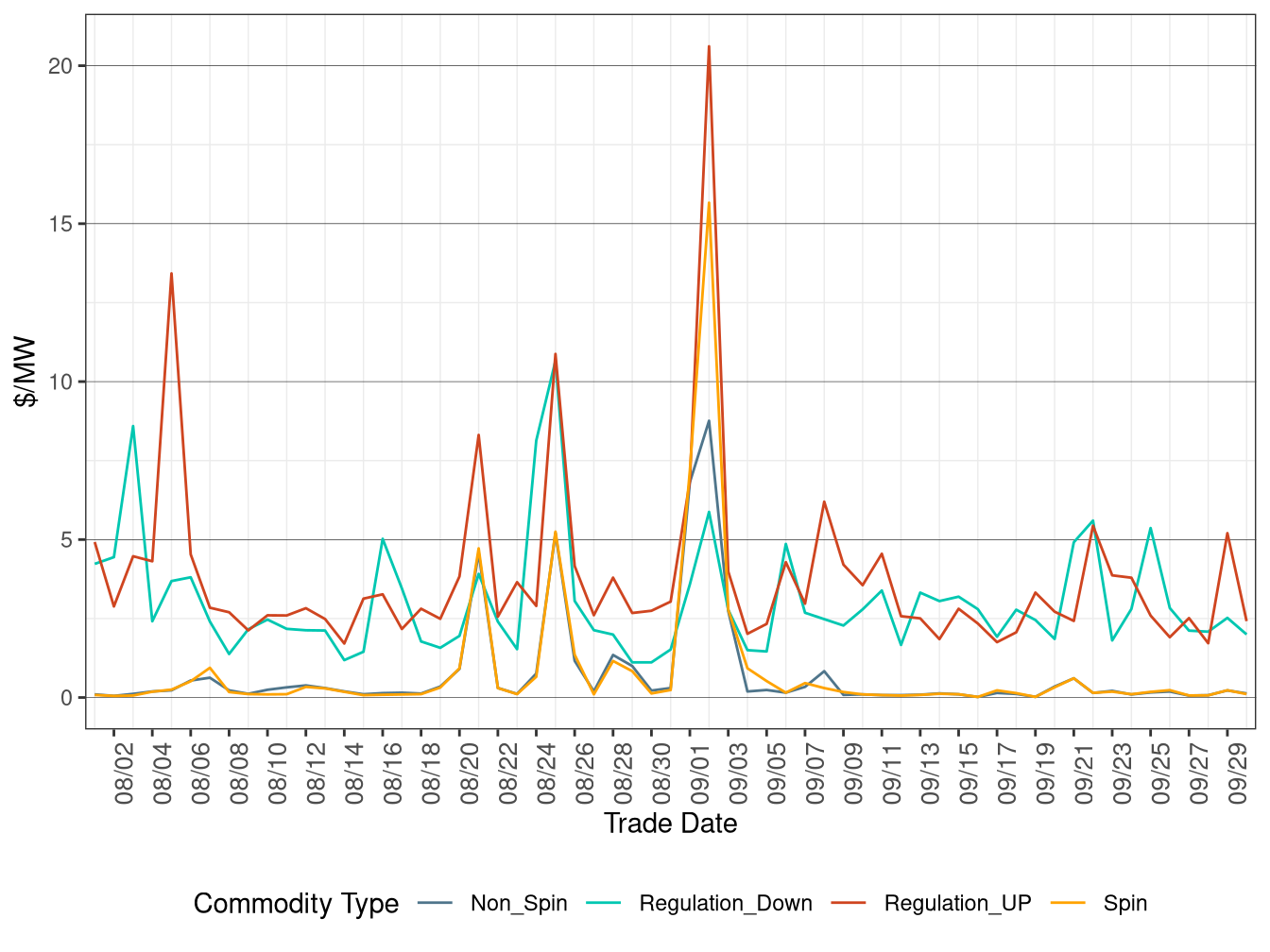Click the Trade Date axis title
1270x952 pixels.
click(672, 824)
